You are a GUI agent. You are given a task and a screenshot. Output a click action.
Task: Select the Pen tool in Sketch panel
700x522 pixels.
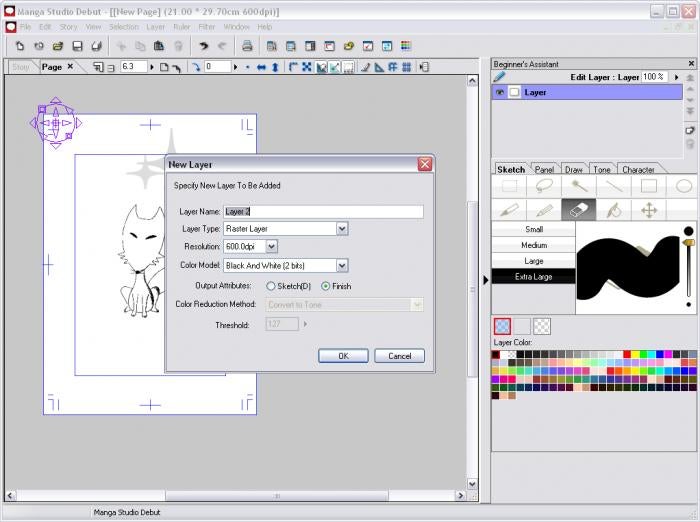(x=509, y=209)
